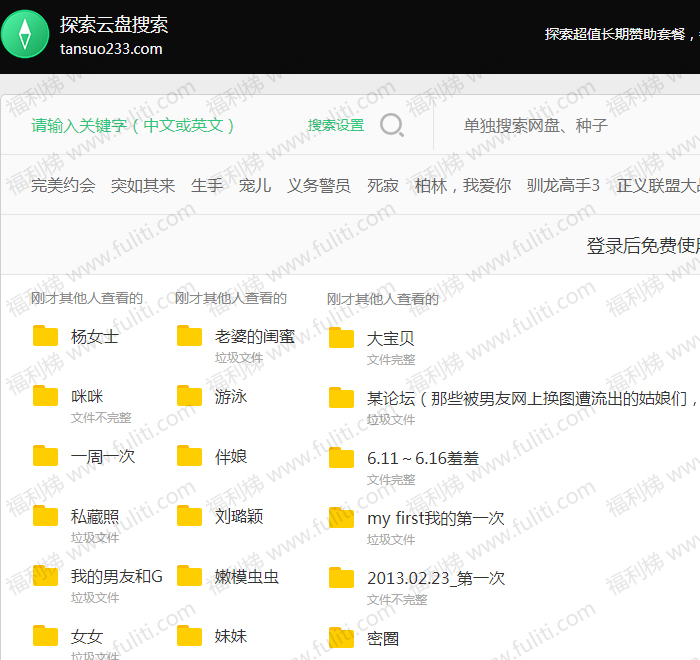Select the folder icon next to 大宝贝
Screen dimensions: 700x660
[342, 338]
